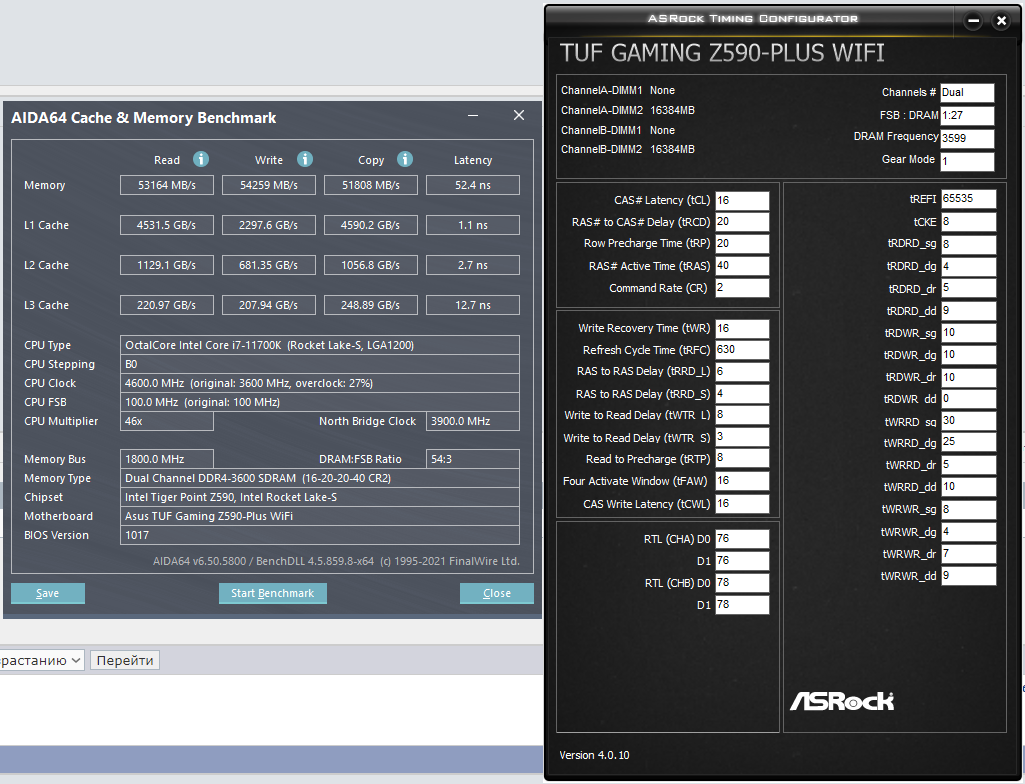Click Memory Latency value 52.4 ns
This screenshot has width=1025, height=784.
tap(473, 185)
